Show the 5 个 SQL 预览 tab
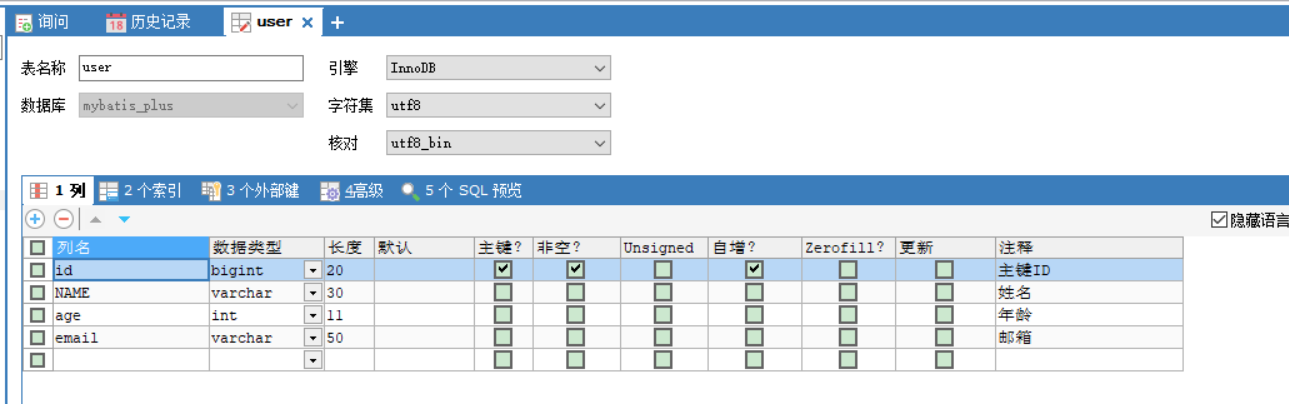Screen dimensions: 1289x404 462,191
